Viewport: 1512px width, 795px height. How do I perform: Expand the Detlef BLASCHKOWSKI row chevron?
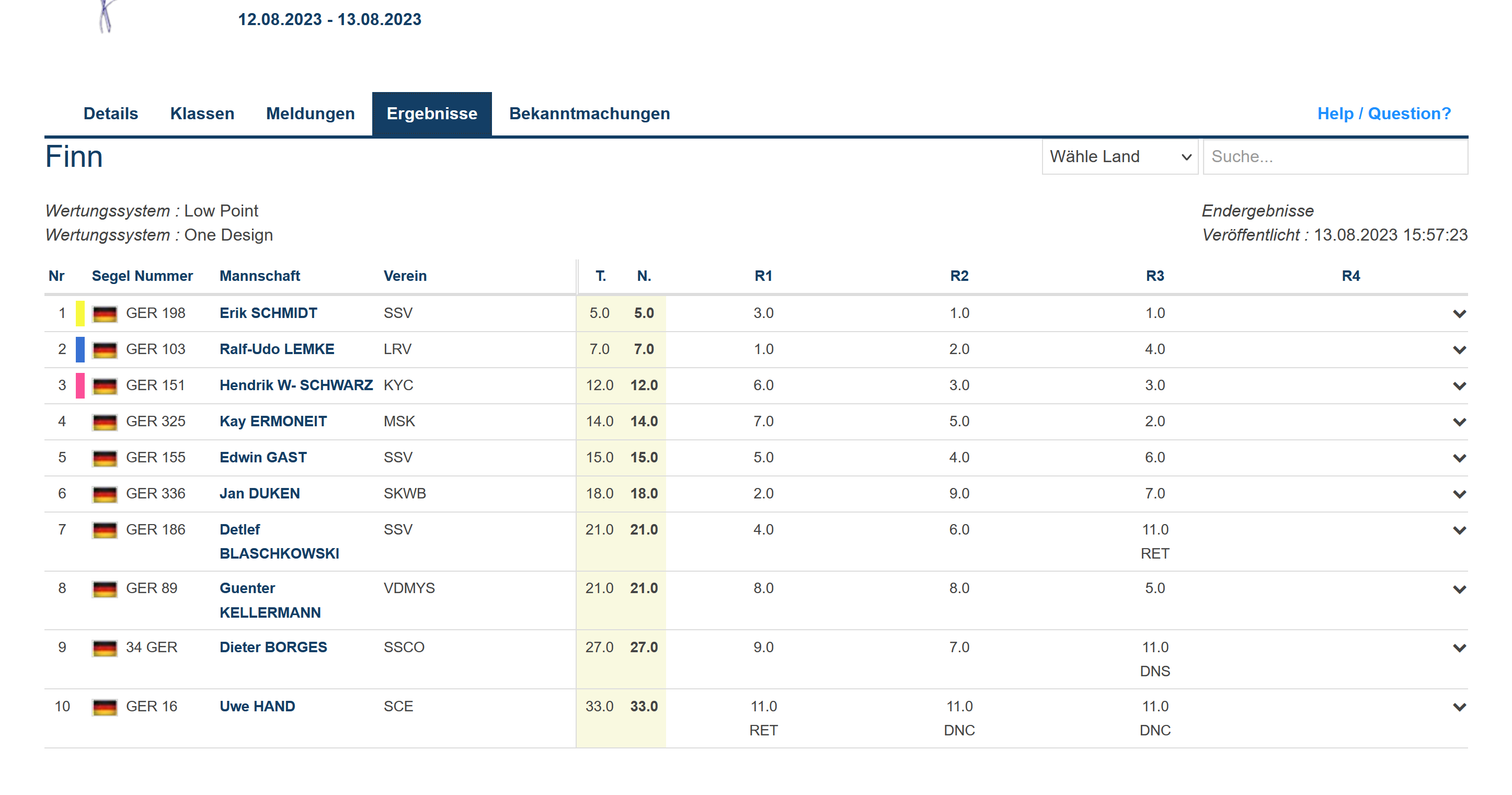click(1459, 530)
